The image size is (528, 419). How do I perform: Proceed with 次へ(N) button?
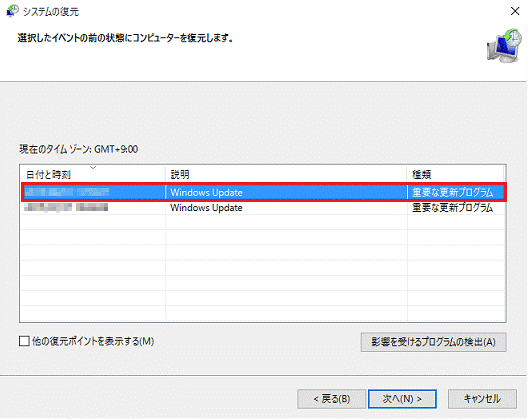pos(402,399)
